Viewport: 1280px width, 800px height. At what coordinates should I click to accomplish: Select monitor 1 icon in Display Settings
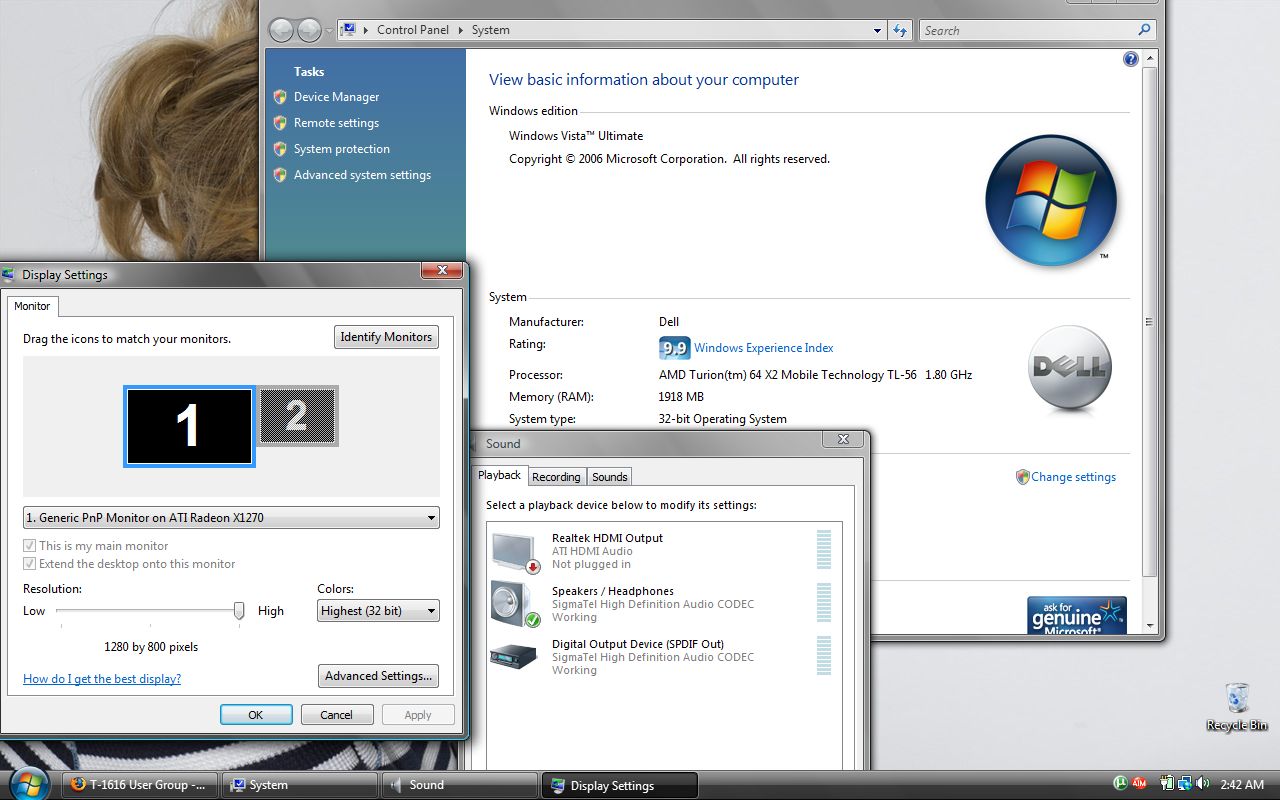(189, 427)
